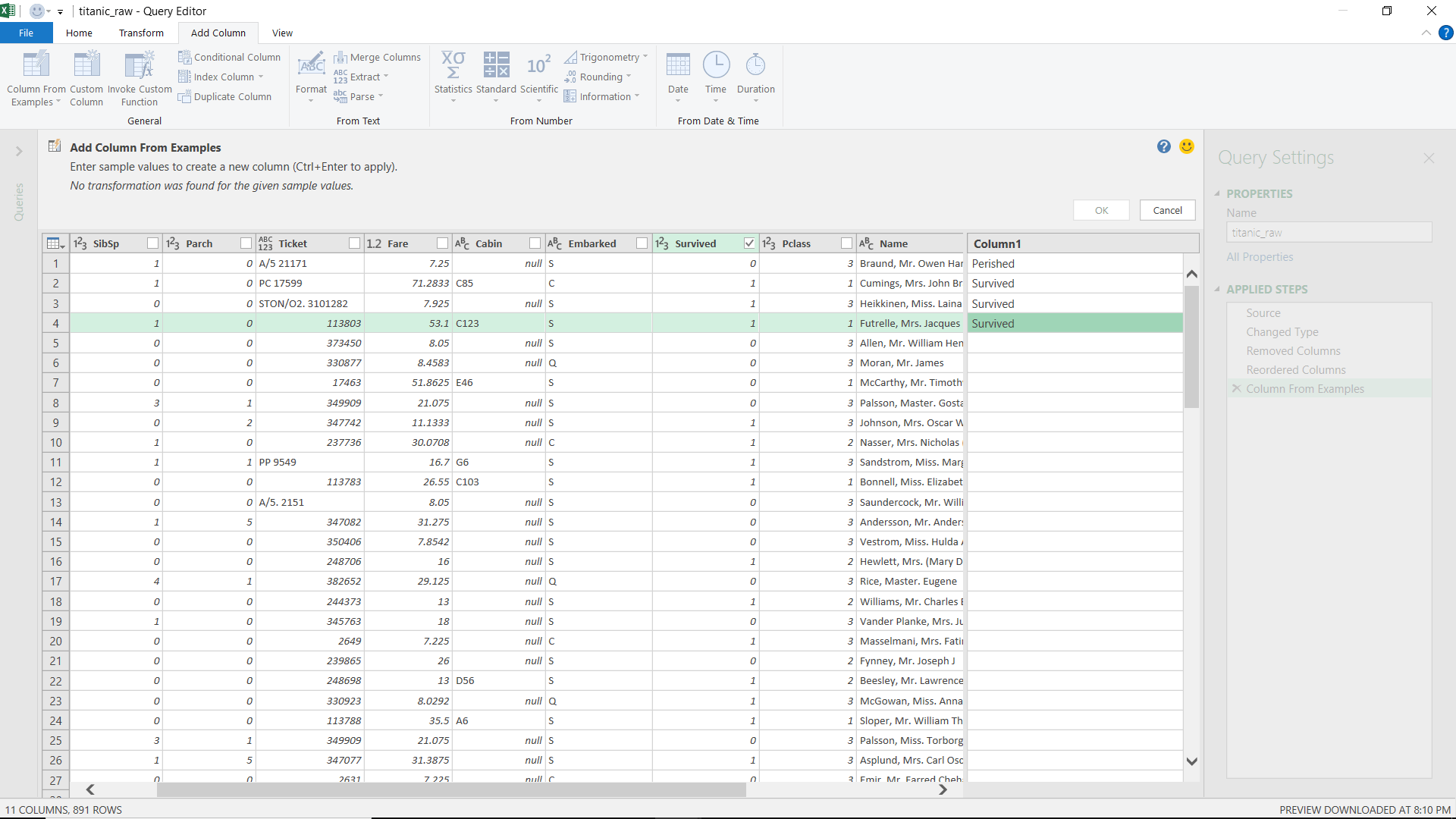Uncheck the Survived column checkbox
Screen dimensions: 1456x819
[749, 243]
